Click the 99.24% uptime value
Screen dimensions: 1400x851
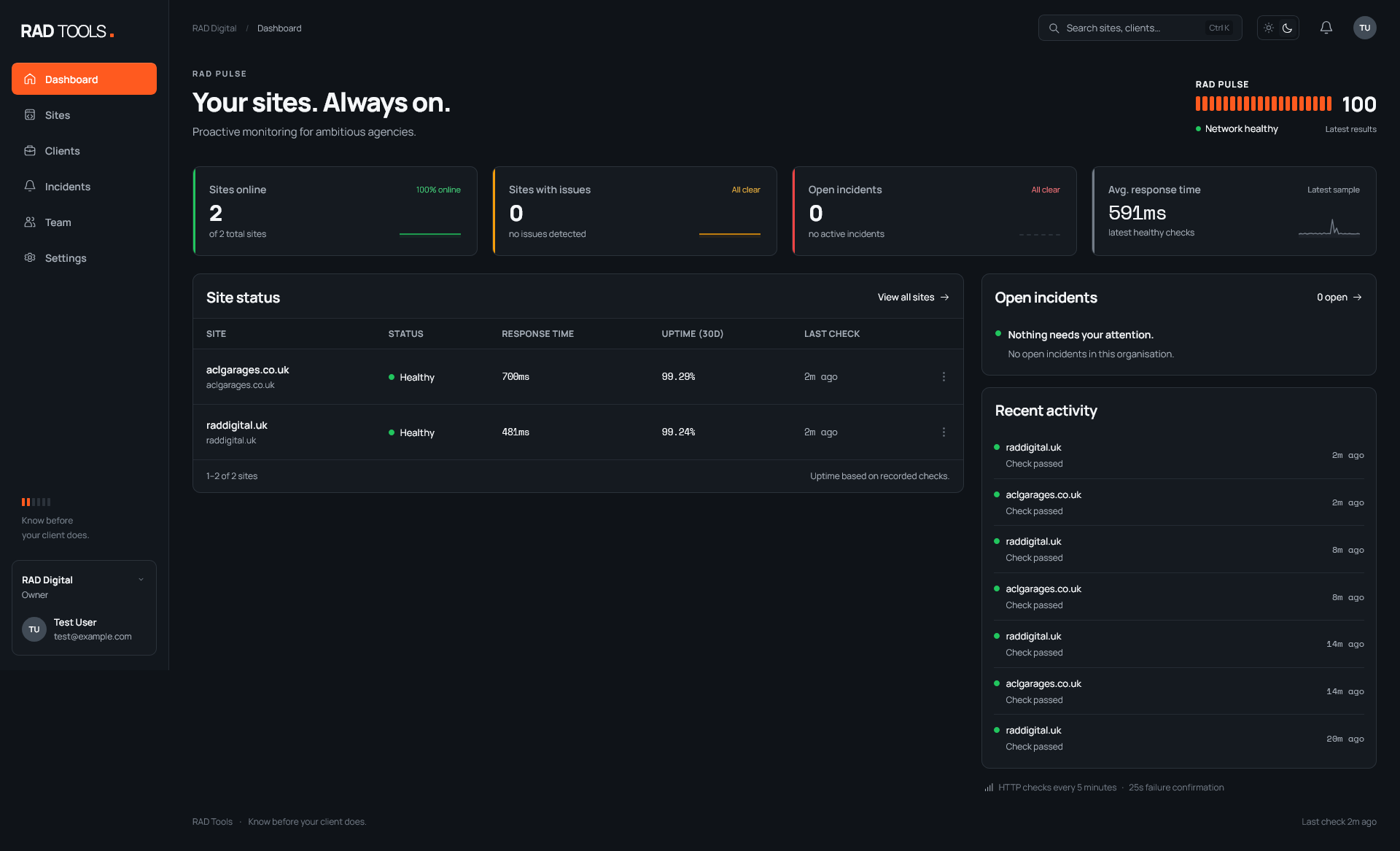click(x=678, y=432)
